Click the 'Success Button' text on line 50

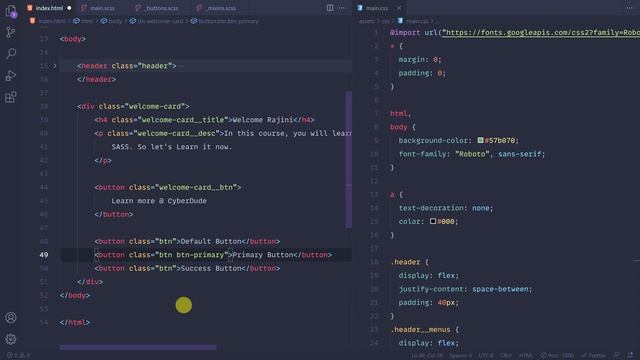click(x=211, y=268)
